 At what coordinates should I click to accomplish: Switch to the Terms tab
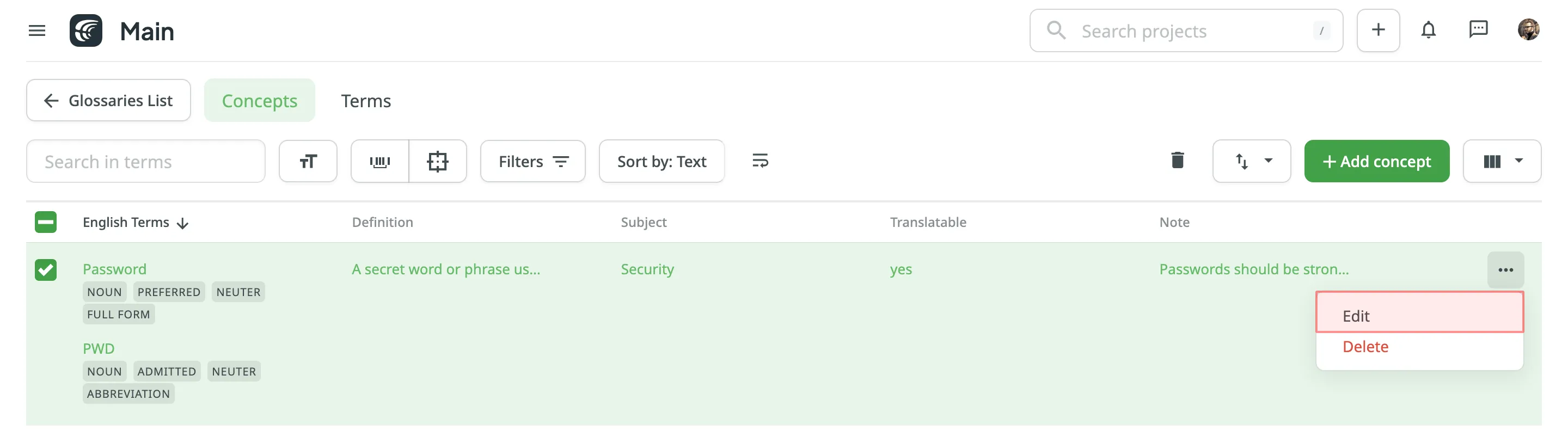366,100
